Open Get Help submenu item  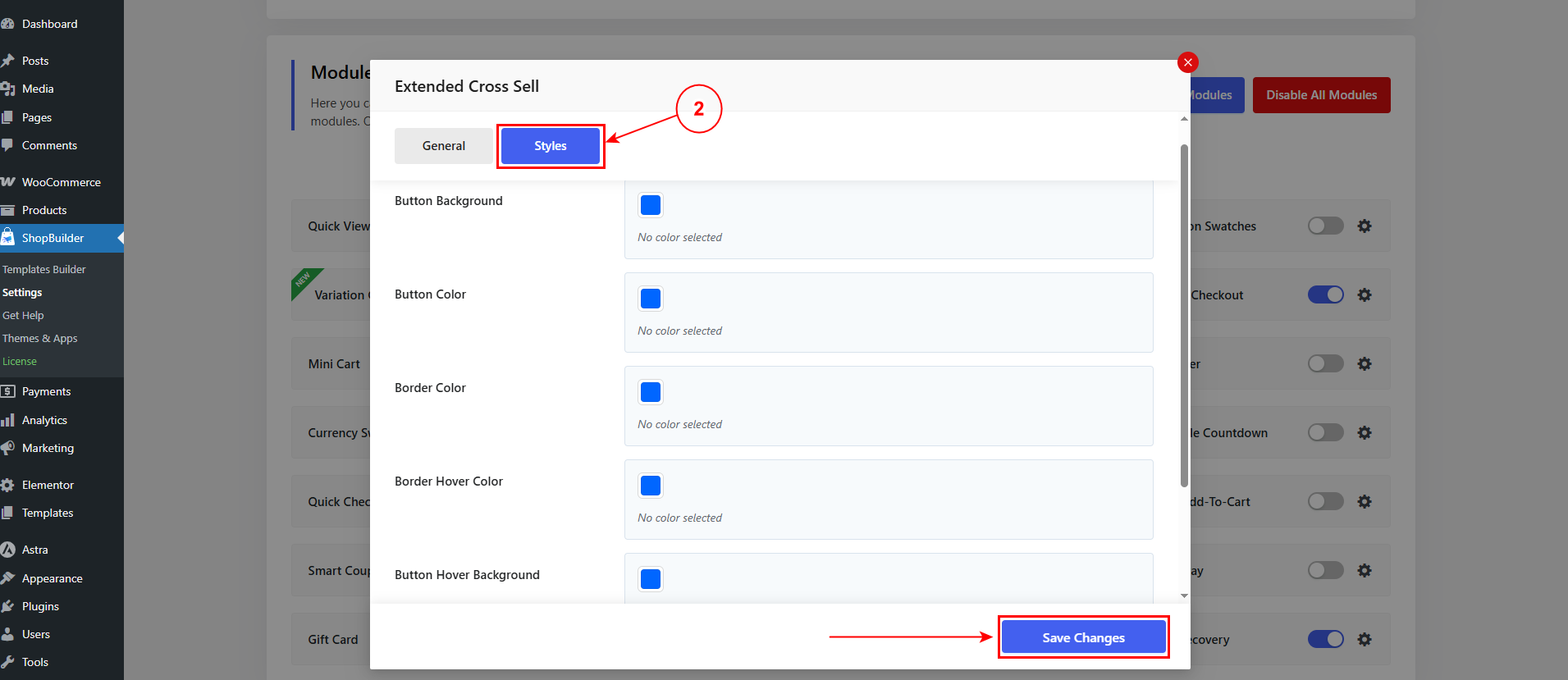(x=23, y=315)
